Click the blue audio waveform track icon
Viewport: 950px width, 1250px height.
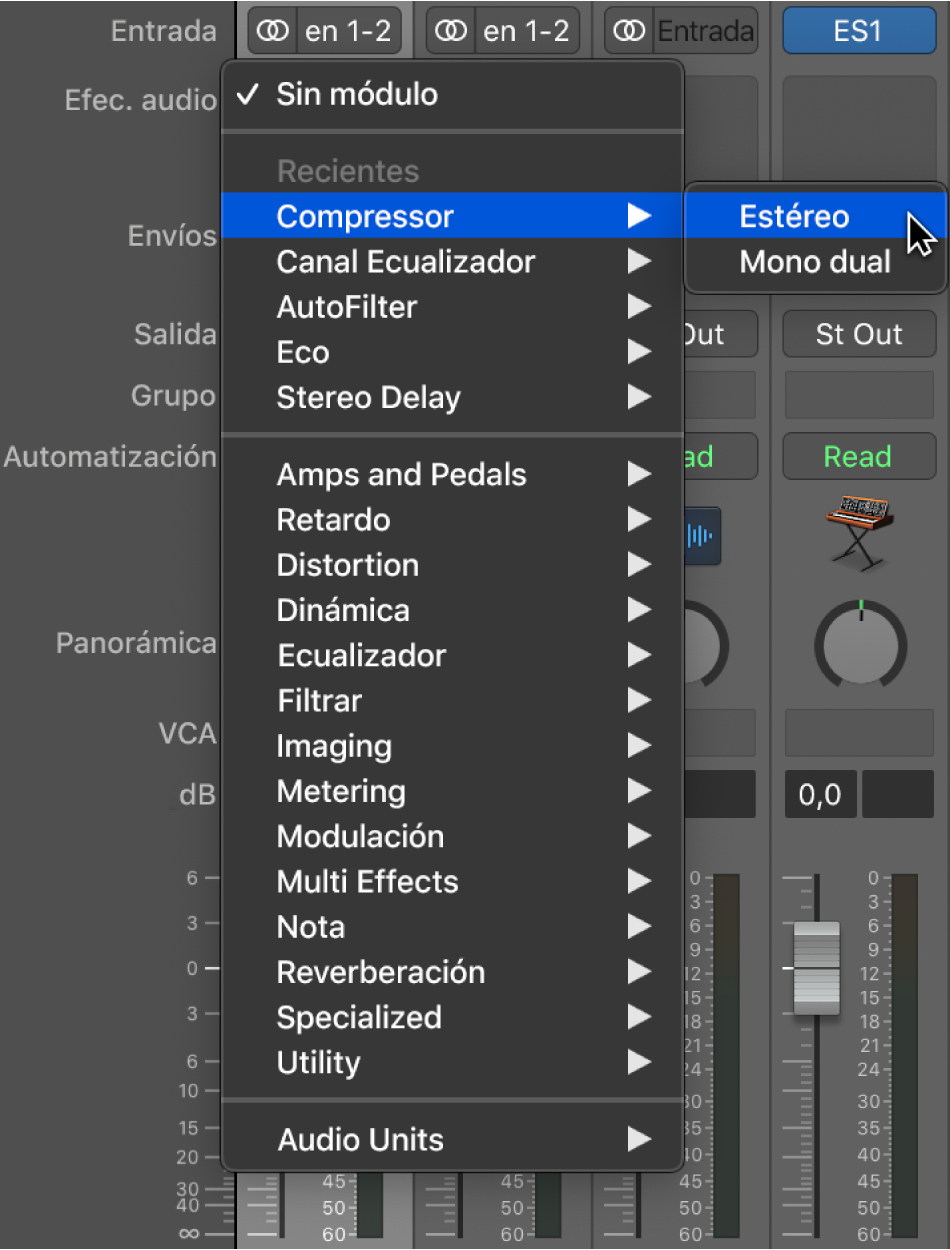click(701, 535)
